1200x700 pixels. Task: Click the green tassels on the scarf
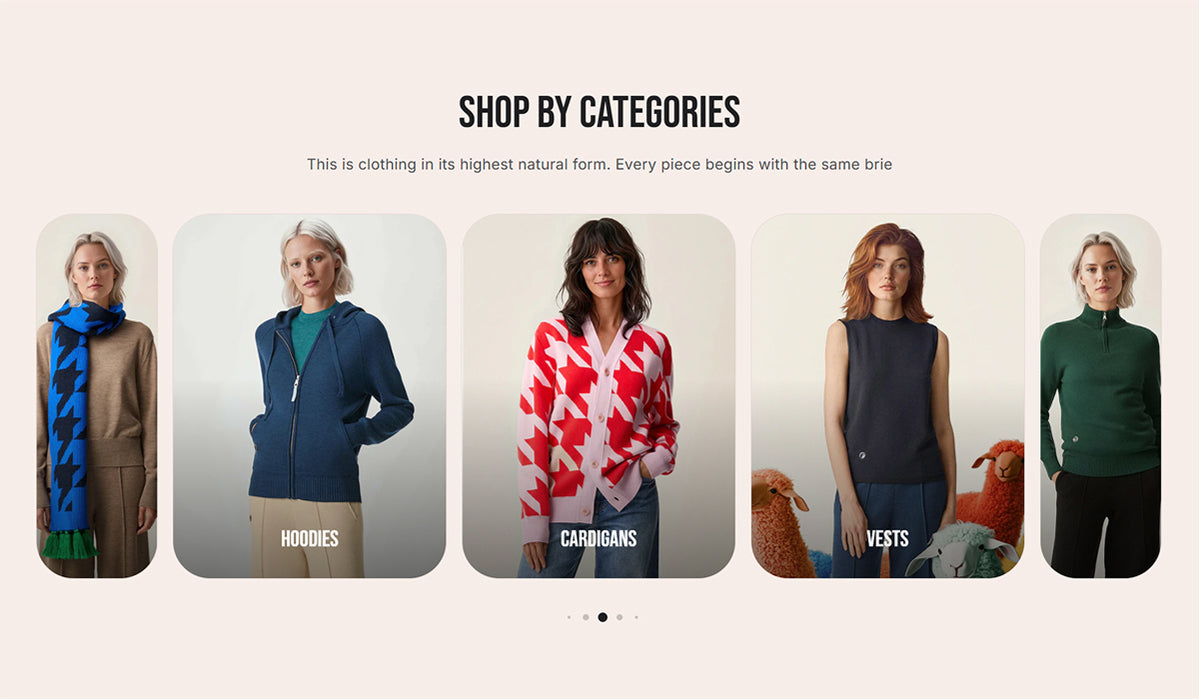(x=70, y=543)
